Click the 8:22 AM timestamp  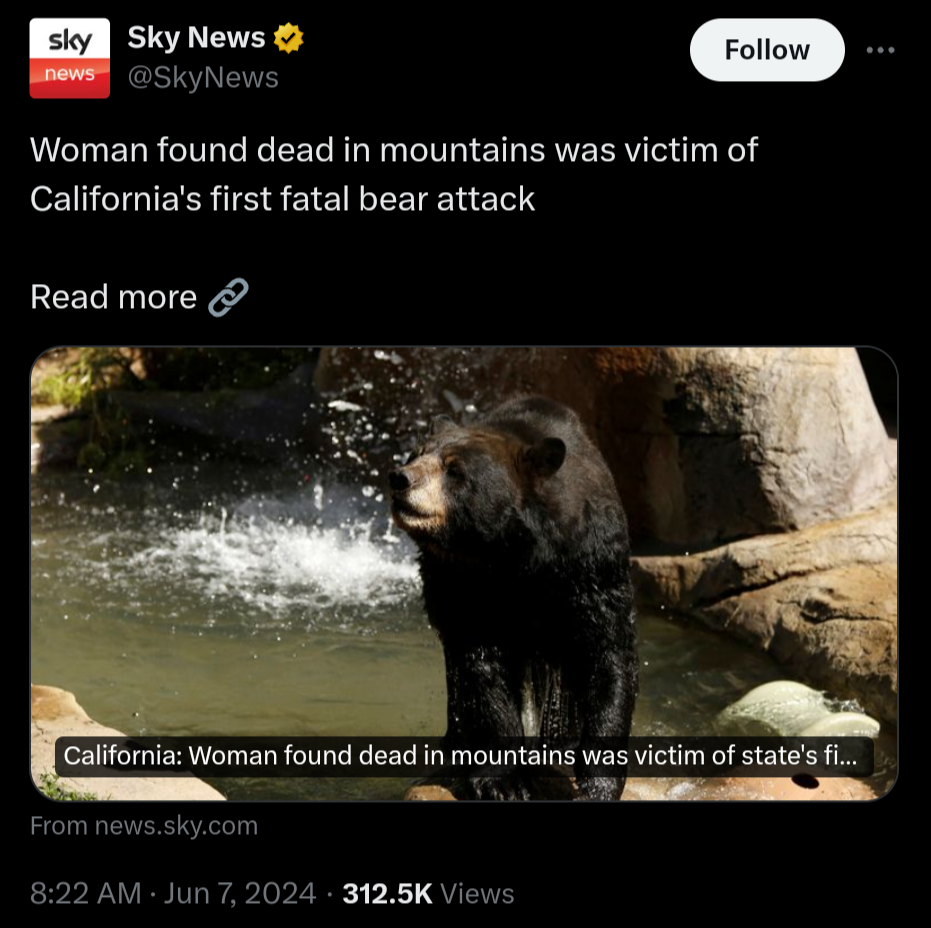[86, 894]
